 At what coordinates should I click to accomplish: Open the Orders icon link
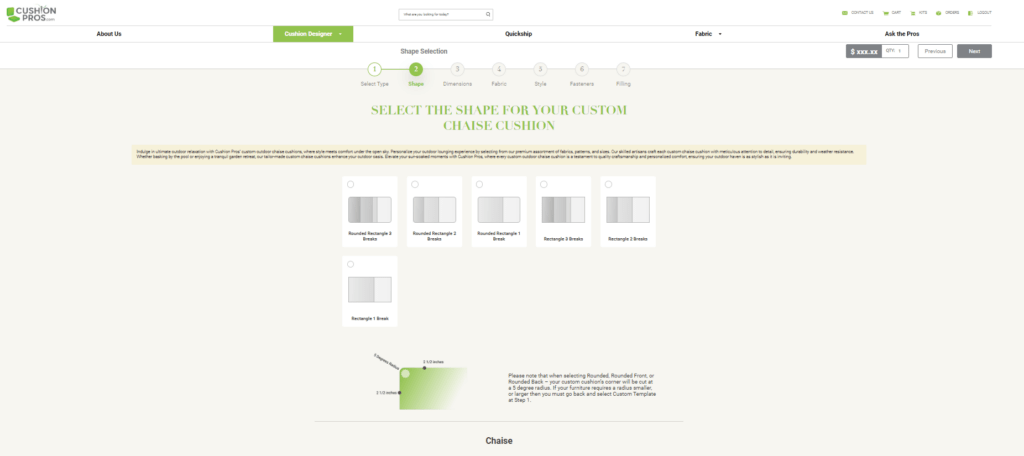949,12
